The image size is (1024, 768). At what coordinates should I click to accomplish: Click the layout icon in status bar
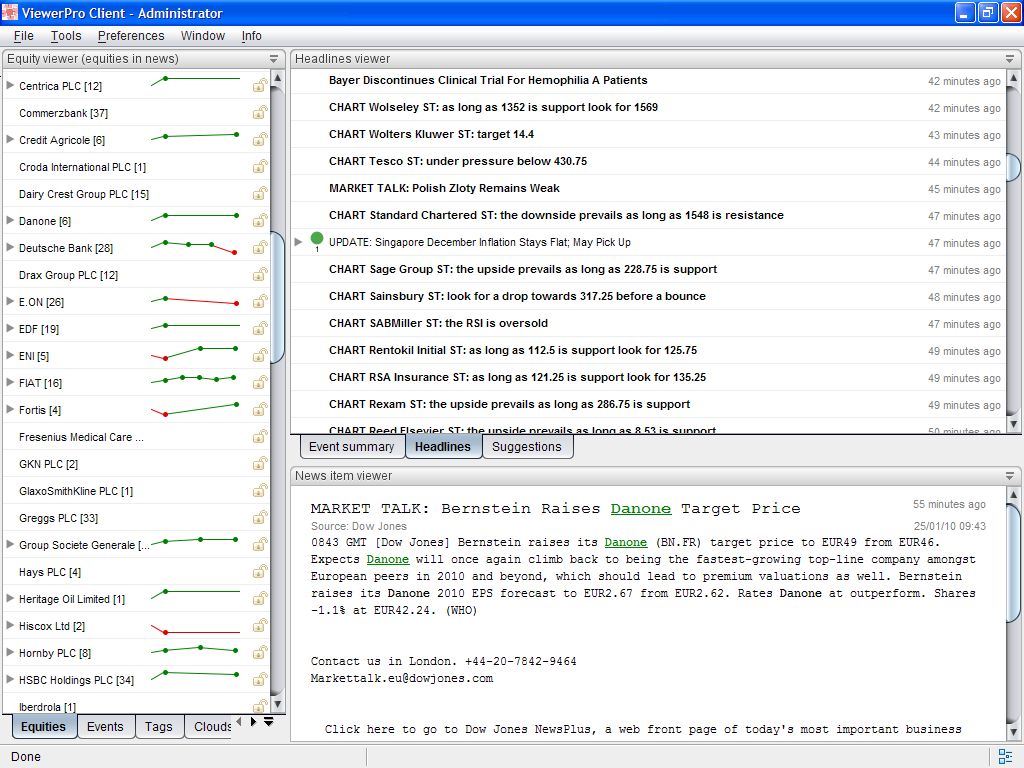(x=1006, y=757)
